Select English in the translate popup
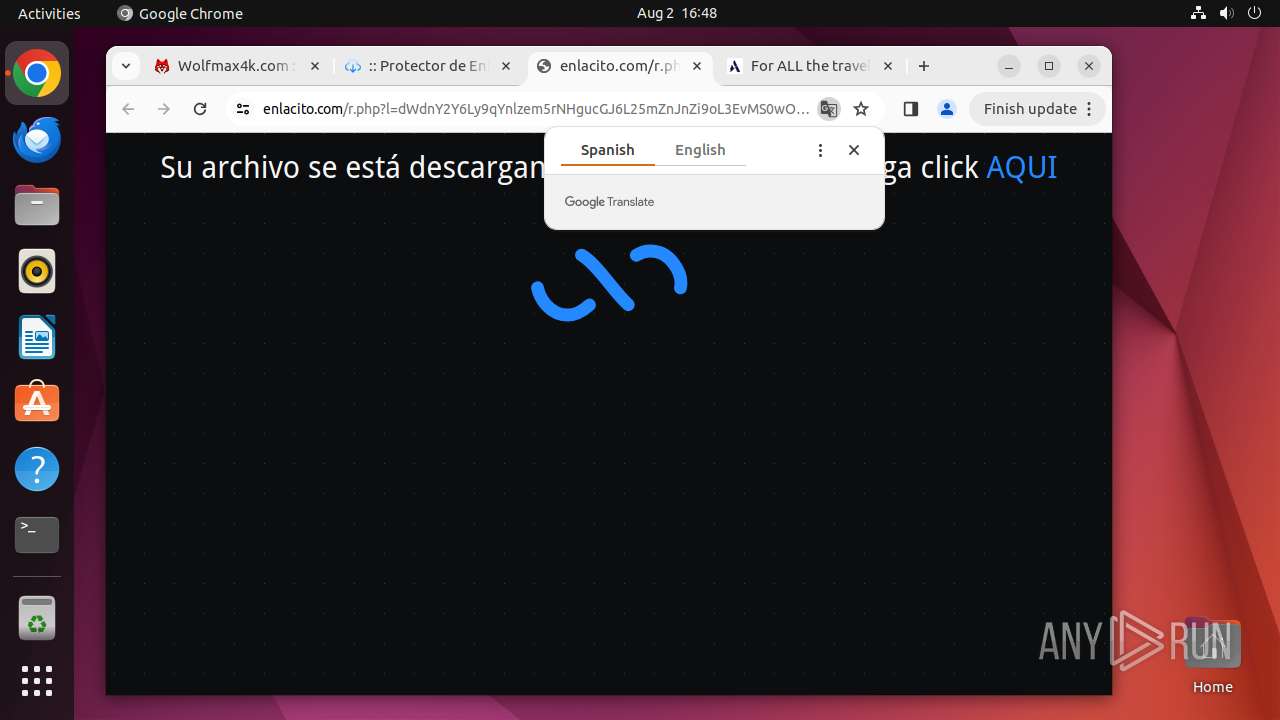The width and height of the screenshot is (1280, 720). tap(700, 150)
